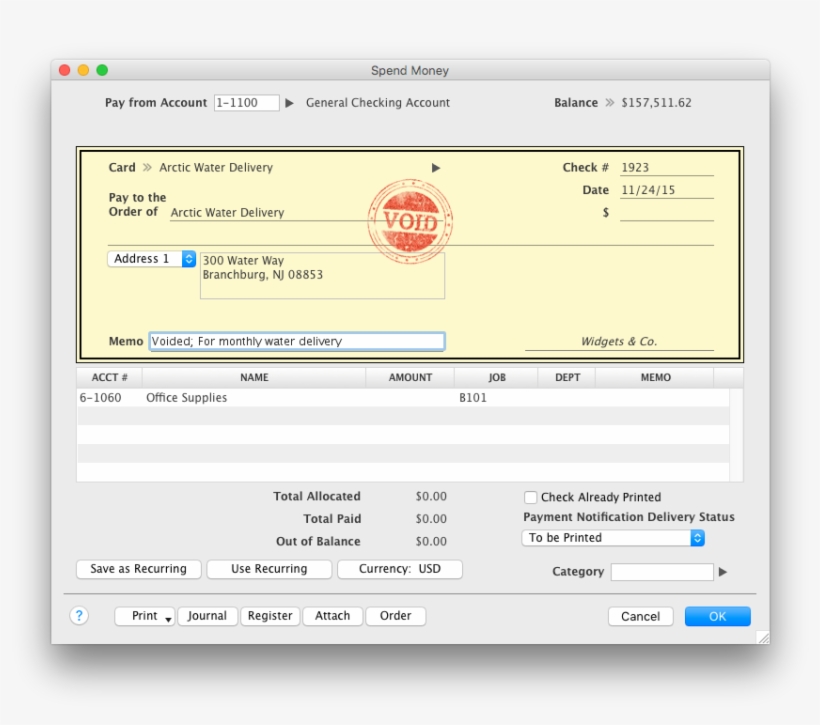Image resolution: width=820 pixels, height=725 pixels.
Task: Enable the Check Already Printed checkbox
Action: click(529, 497)
